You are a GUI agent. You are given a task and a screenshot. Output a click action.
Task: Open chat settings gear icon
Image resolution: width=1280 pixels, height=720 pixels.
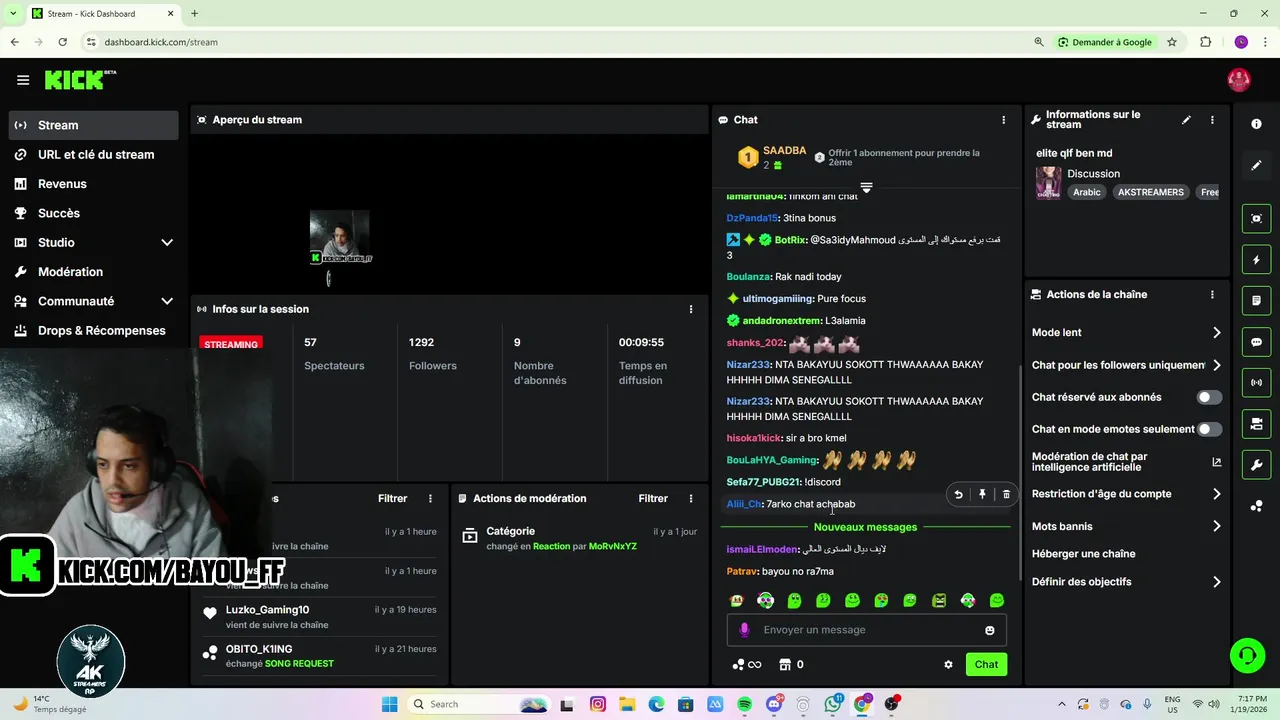(x=948, y=664)
